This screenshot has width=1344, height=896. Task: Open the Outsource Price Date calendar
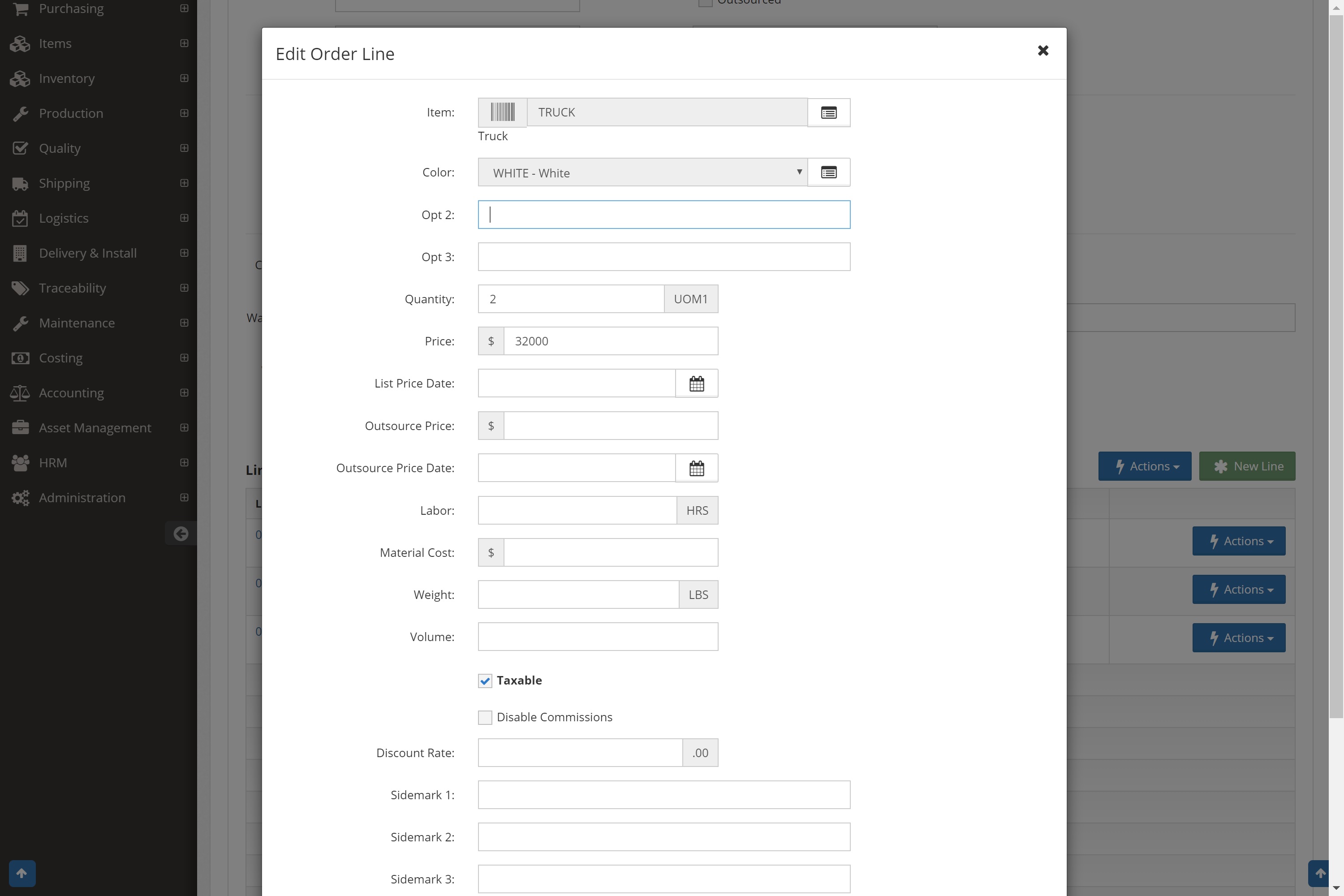click(x=697, y=468)
